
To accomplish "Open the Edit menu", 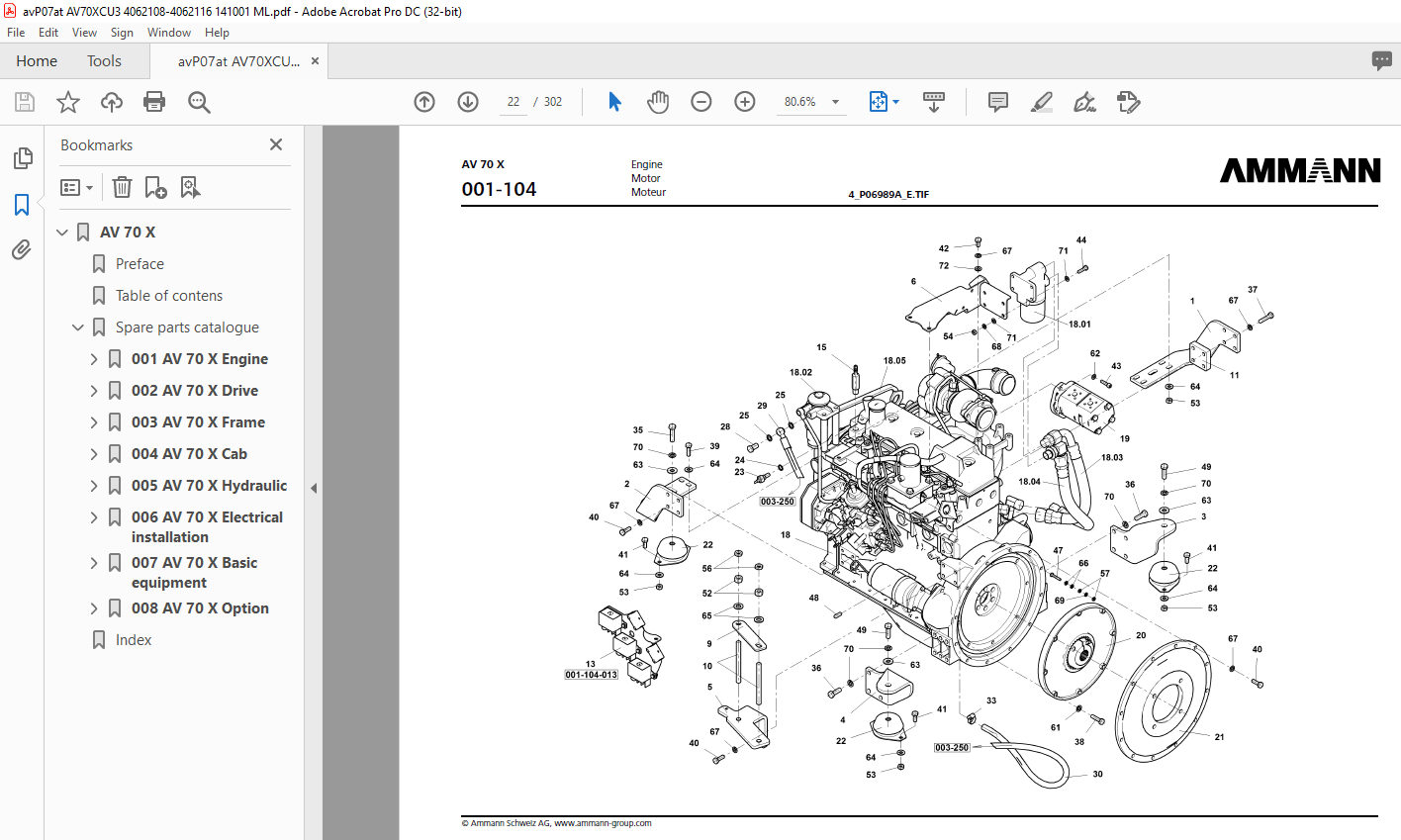I will 48,33.
